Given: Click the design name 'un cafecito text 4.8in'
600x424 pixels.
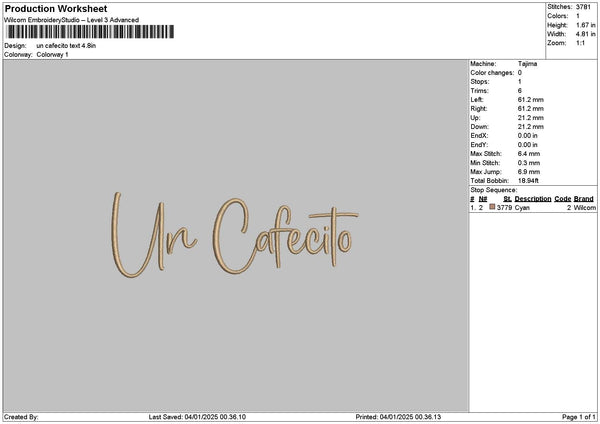Looking at the screenshot, I should tap(66, 46).
